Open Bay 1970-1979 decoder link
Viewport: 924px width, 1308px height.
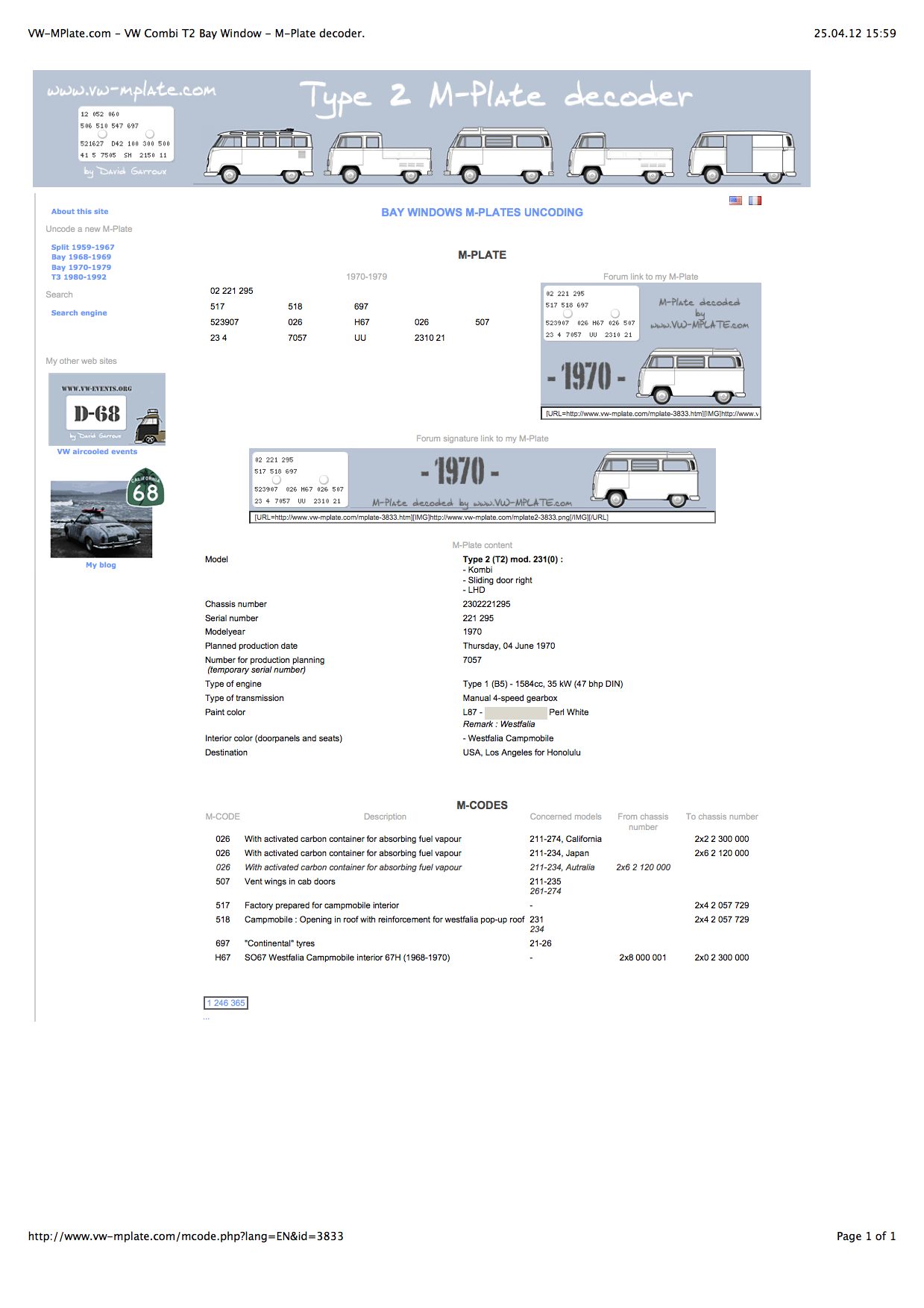pos(81,267)
